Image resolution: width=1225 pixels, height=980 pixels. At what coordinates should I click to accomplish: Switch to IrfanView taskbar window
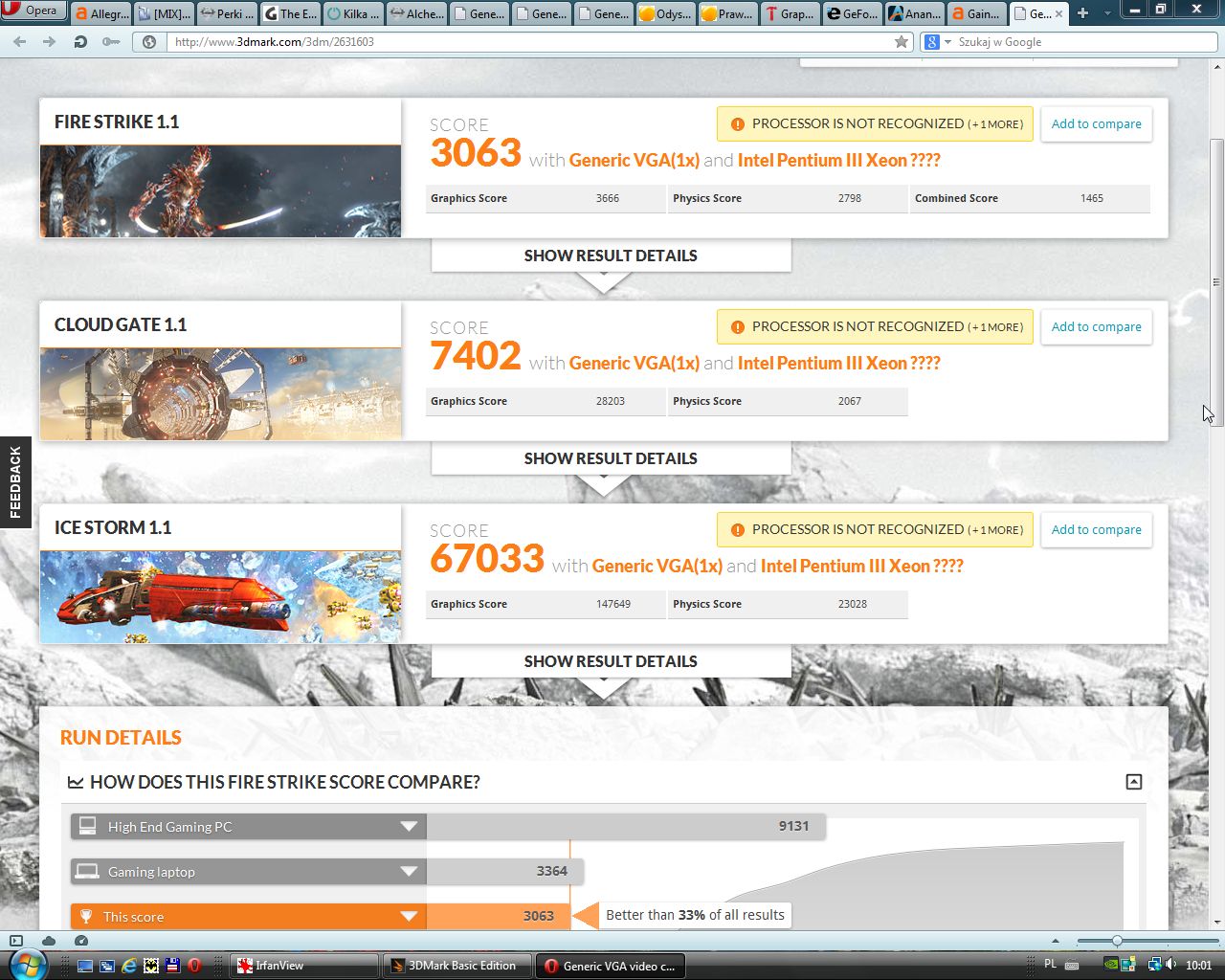click(x=305, y=966)
